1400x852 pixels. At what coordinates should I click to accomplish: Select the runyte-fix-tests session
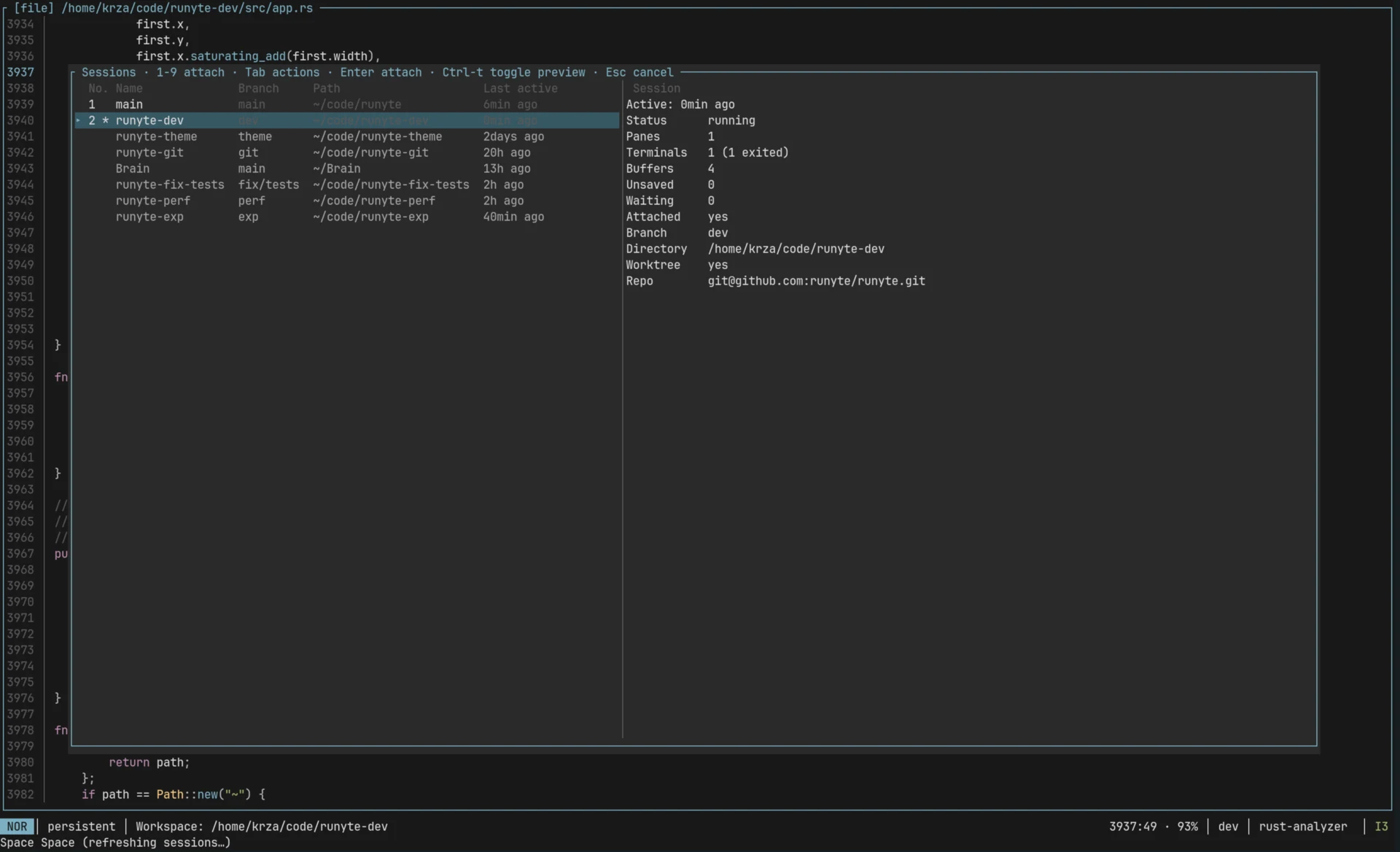[347, 185]
